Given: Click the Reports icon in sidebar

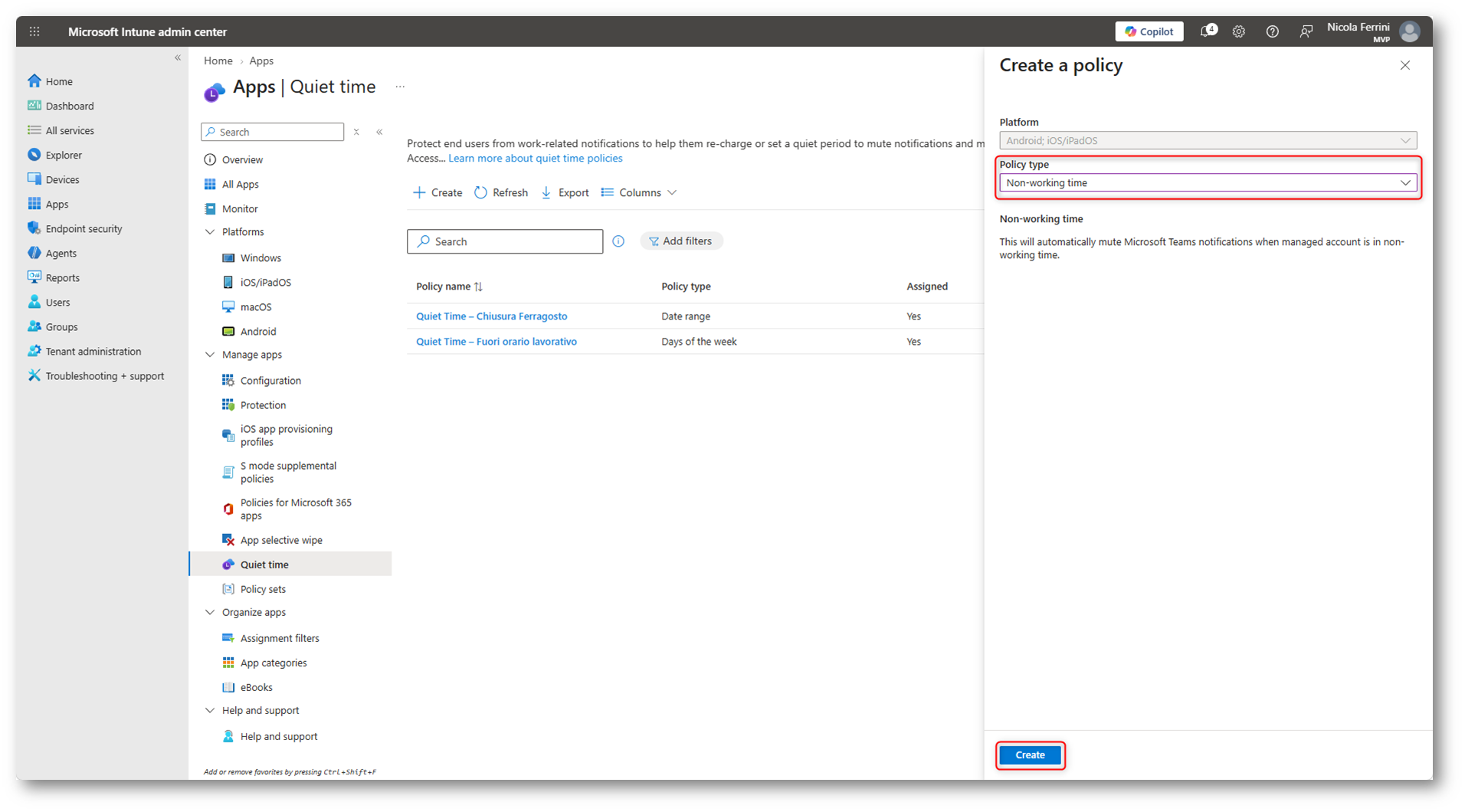Looking at the screenshot, I should pos(34,277).
